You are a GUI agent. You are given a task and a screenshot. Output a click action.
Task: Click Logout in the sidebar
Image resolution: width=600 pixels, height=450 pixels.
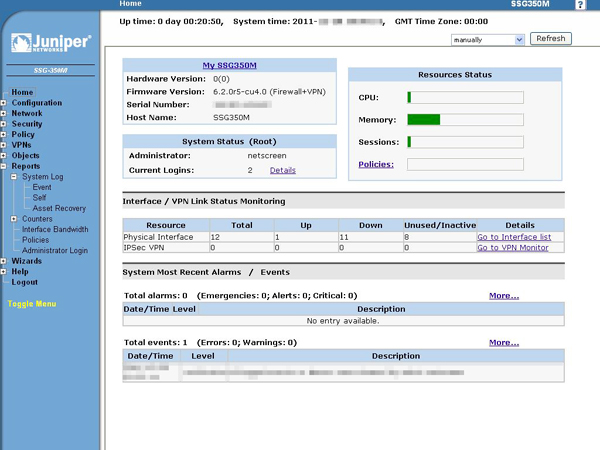[x=24, y=282]
